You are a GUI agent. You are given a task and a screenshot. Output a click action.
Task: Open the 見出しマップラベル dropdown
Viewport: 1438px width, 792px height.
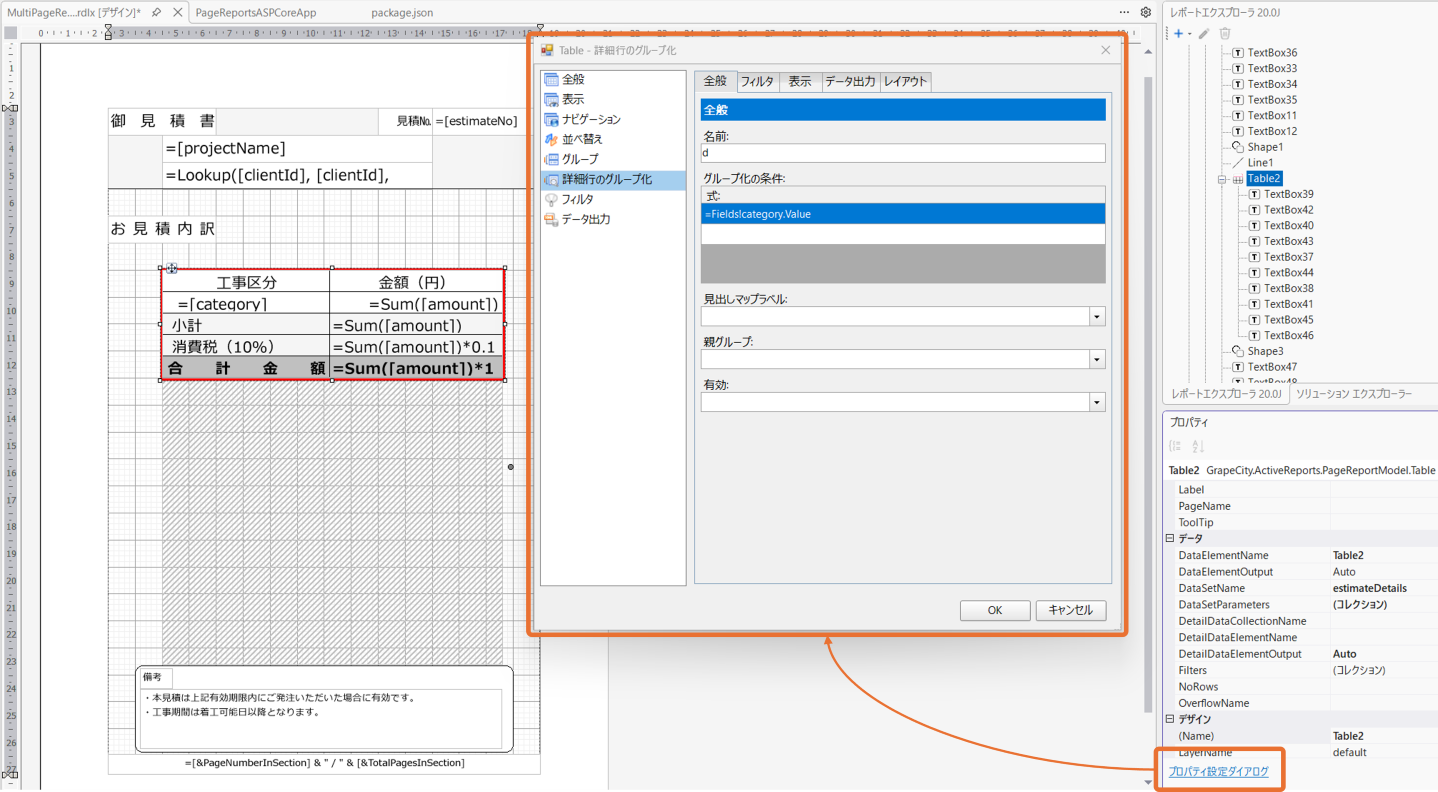[x=1097, y=317]
